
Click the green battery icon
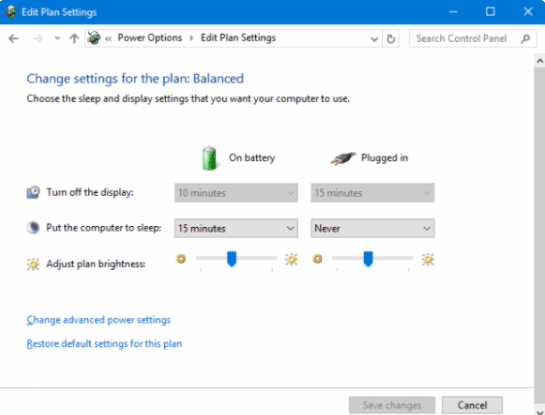pos(210,158)
